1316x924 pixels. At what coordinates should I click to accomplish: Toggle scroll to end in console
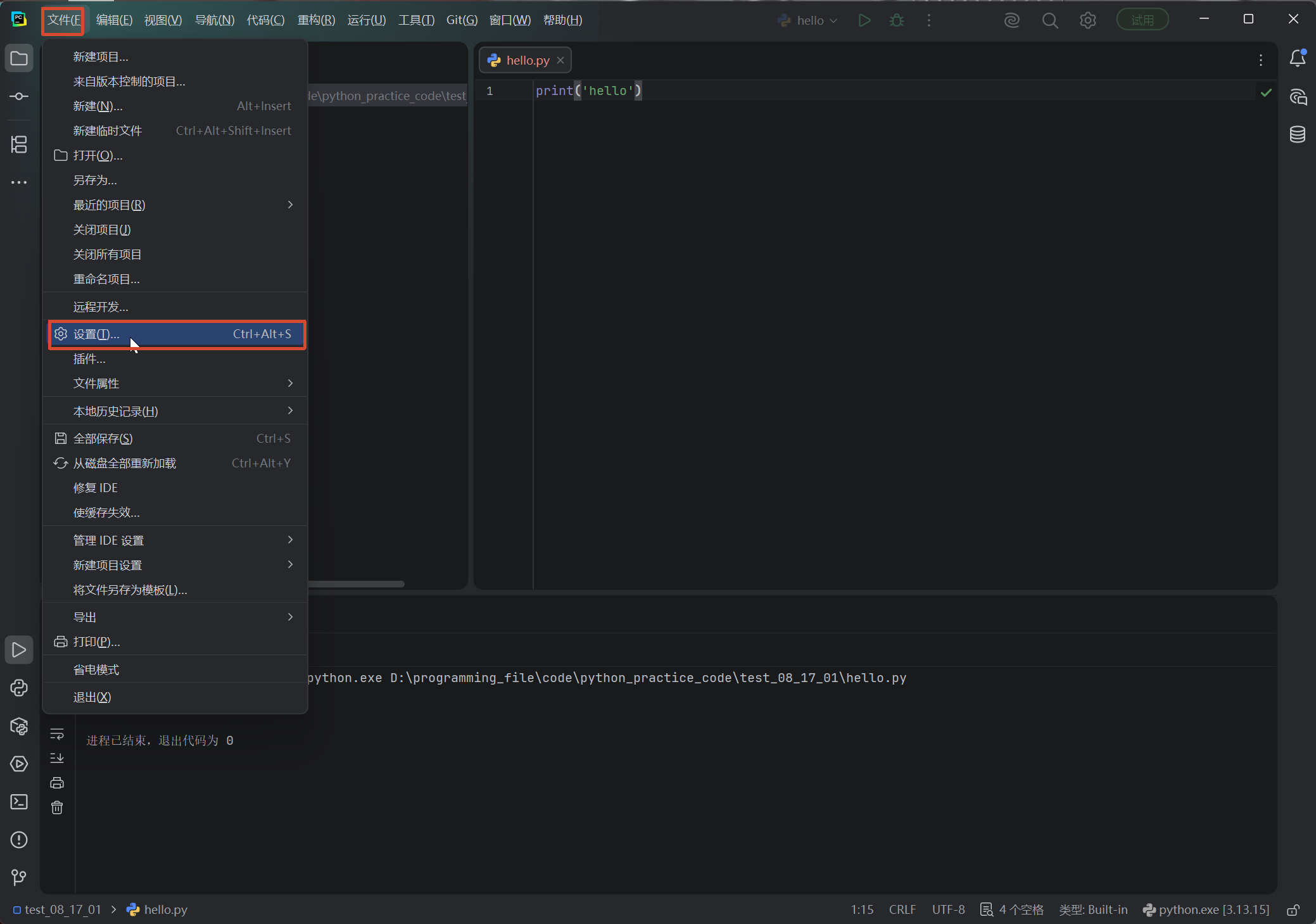(57, 758)
